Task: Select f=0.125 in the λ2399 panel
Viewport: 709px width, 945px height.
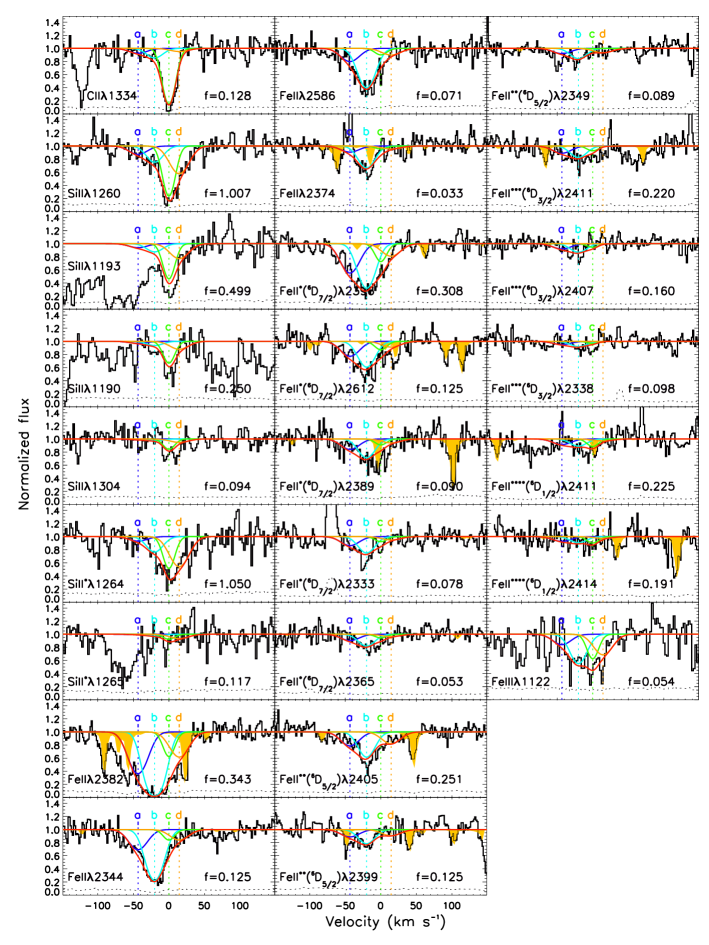Action: click(x=440, y=876)
